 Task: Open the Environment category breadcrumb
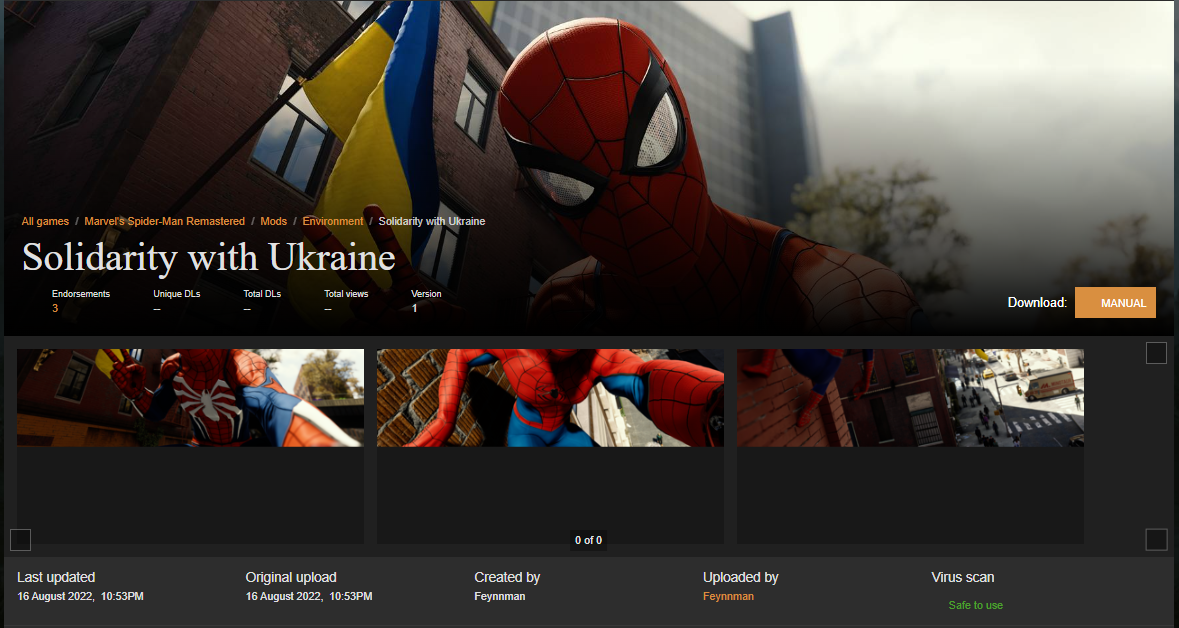[x=333, y=221]
